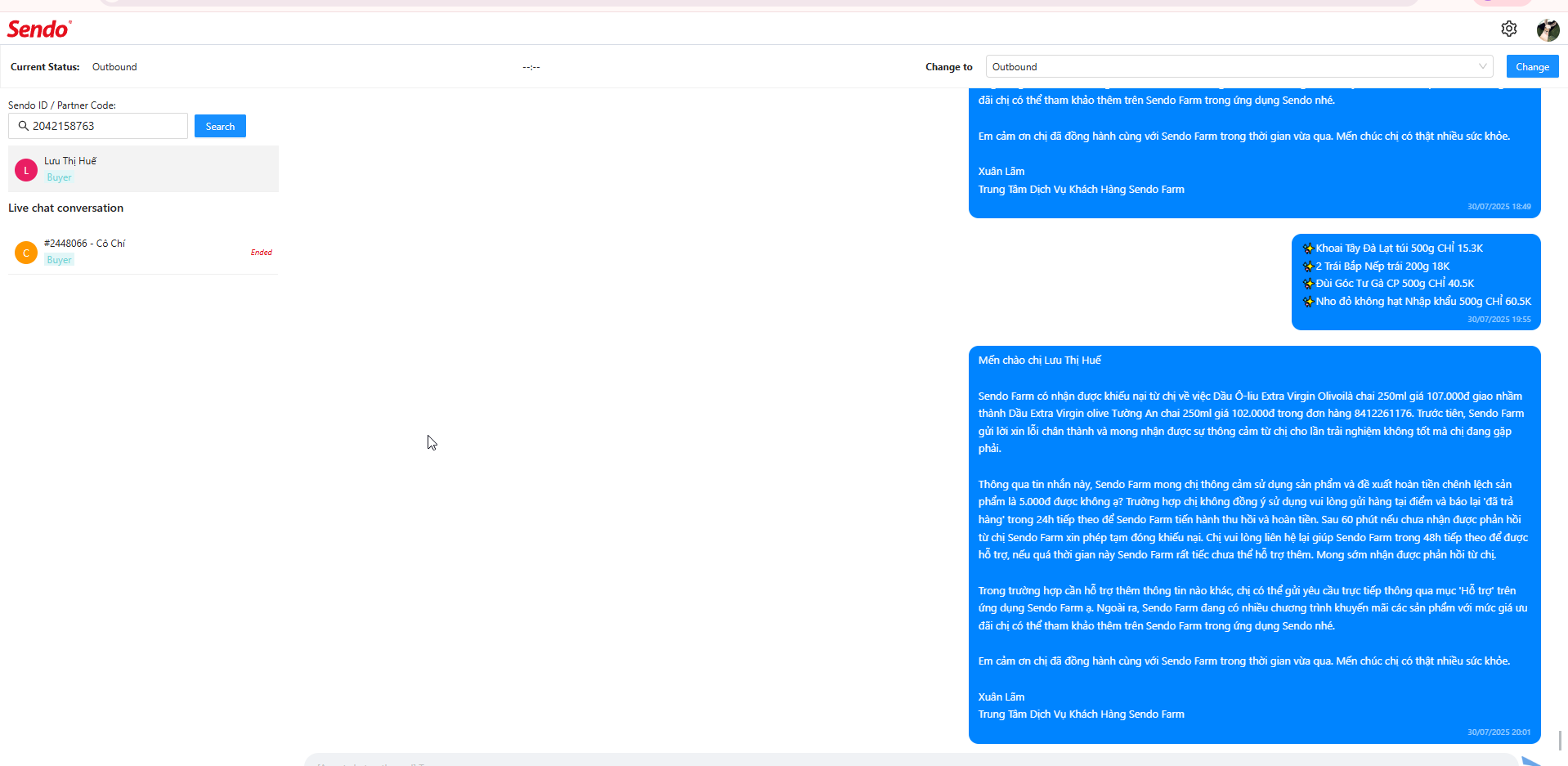Click the chat scrollbar thumb
1568x766 pixels.
(x=1560, y=740)
